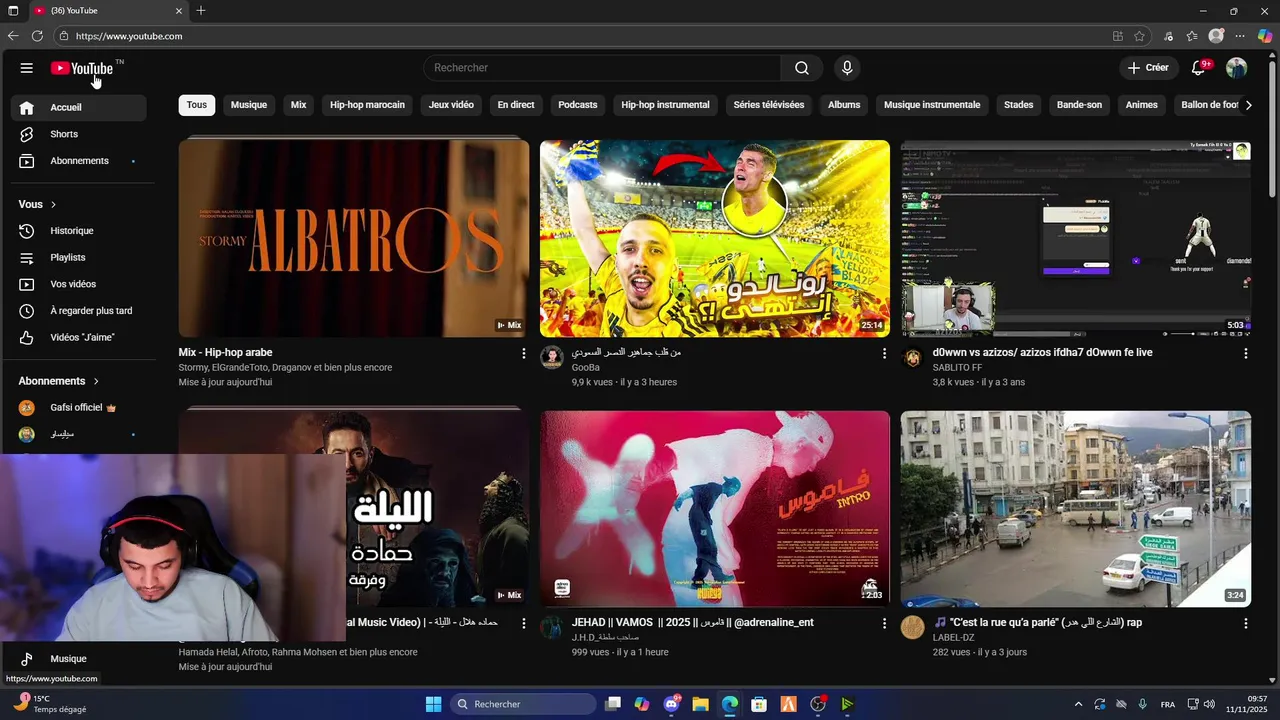The image size is (1280, 720).
Task: Open Historique in the sidebar
Action: click(78, 231)
